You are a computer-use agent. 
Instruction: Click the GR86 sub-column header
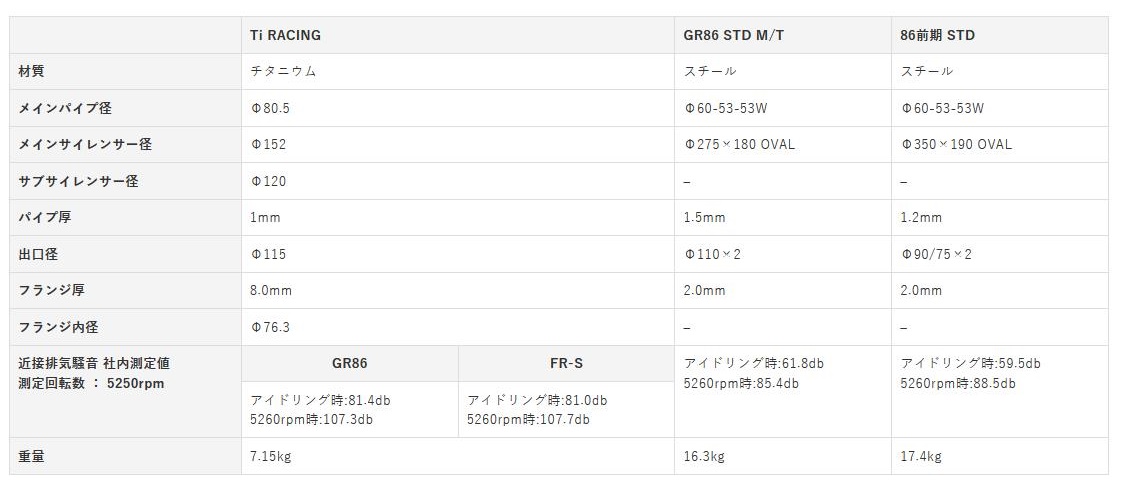coord(349,364)
